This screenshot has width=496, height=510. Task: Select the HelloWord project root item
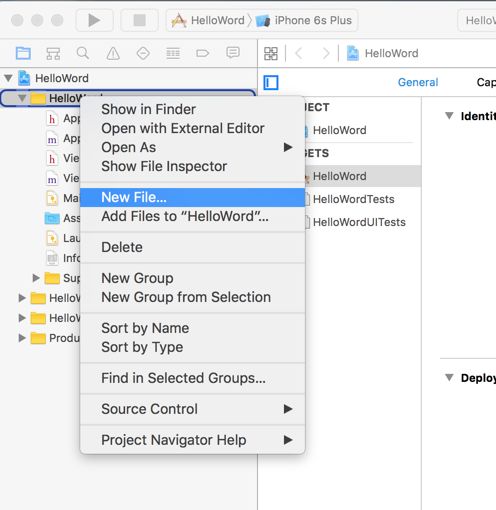(62, 78)
